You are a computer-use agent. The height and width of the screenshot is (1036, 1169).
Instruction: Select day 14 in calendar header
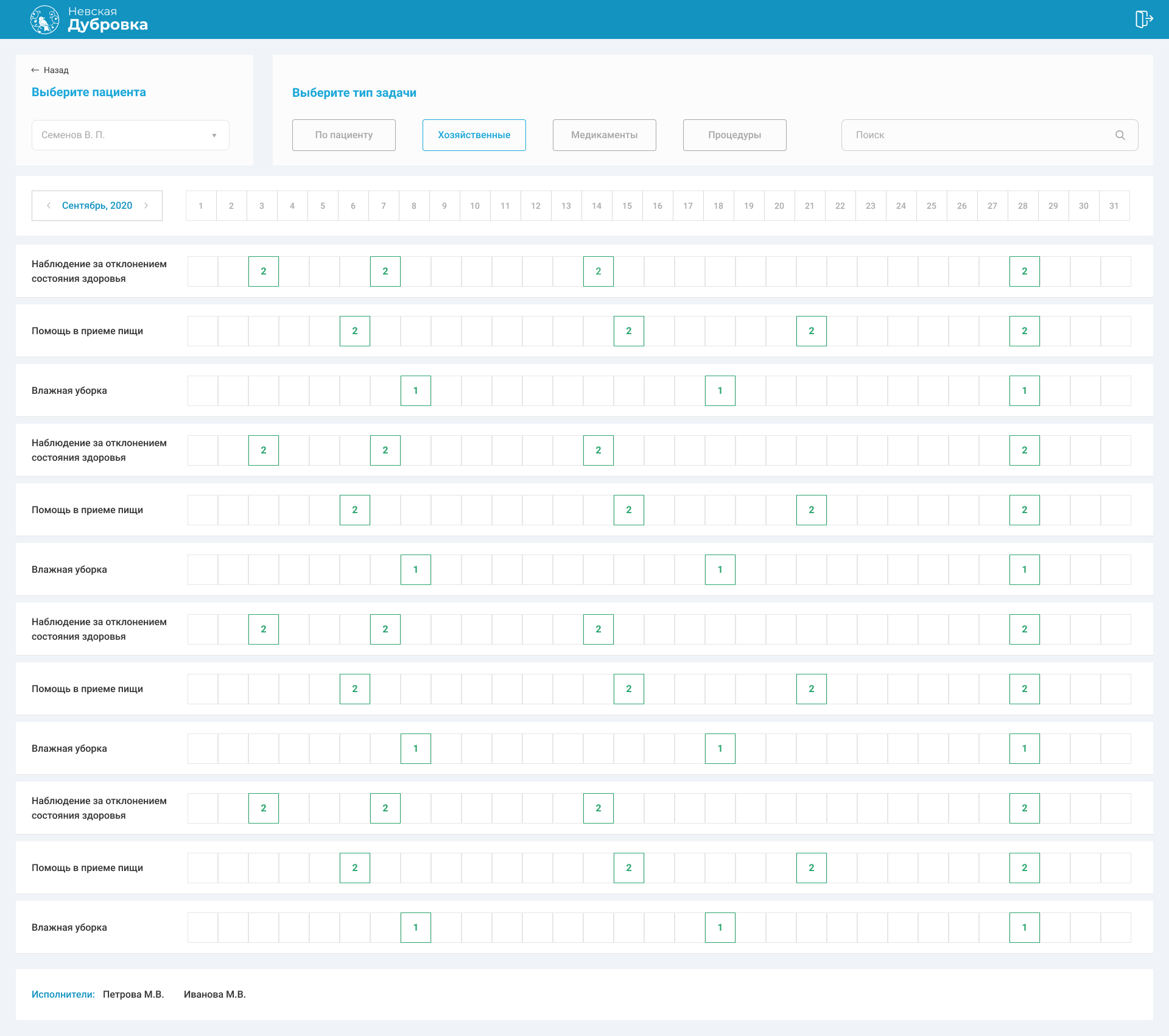coord(597,206)
